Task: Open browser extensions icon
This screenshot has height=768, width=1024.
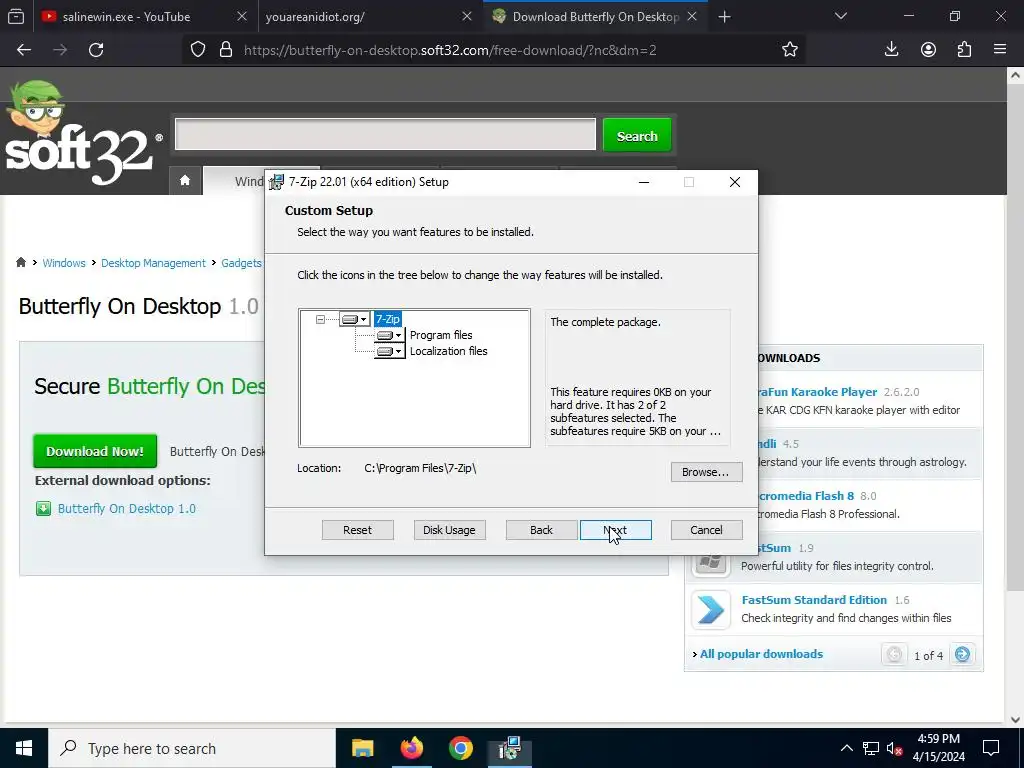Action: pyautogui.click(x=965, y=50)
